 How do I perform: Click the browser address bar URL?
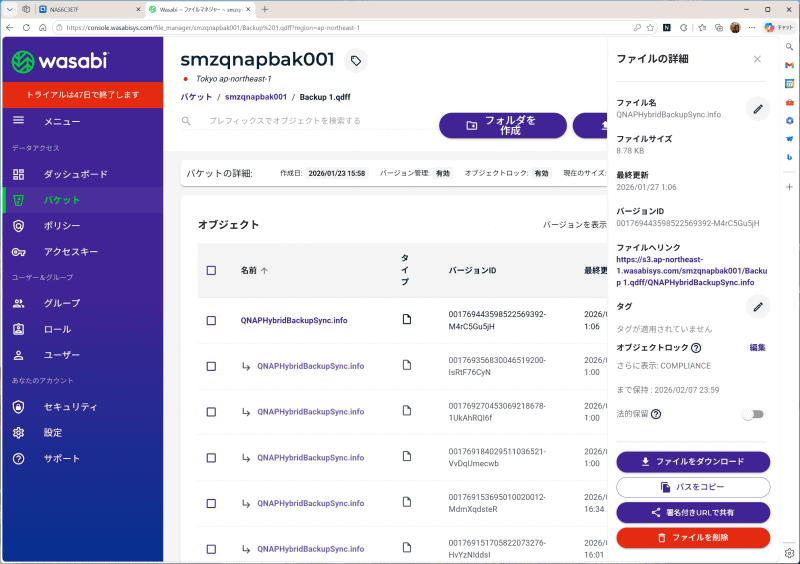point(213,28)
